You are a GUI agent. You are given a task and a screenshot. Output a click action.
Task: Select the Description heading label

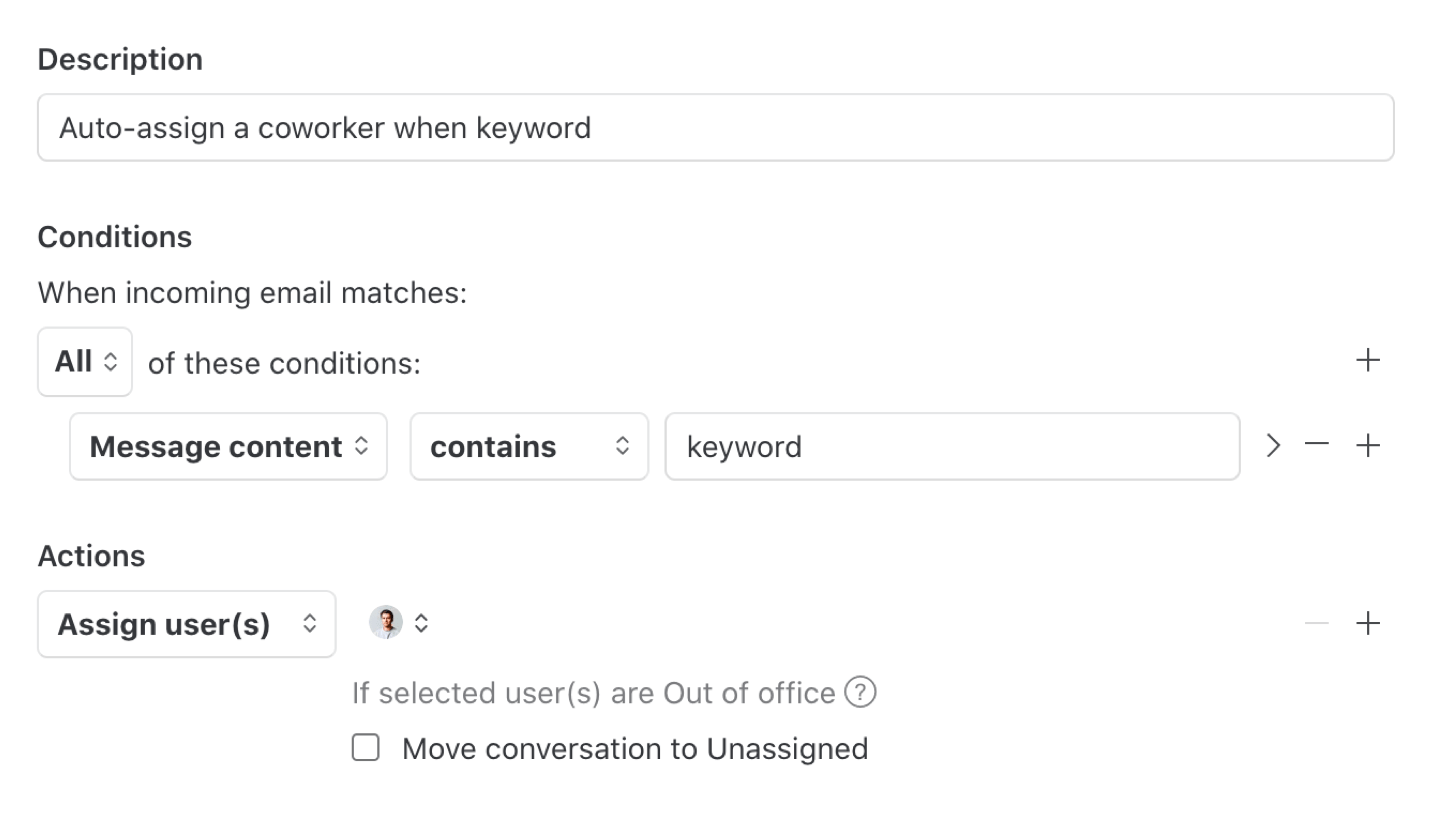pyautogui.click(x=119, y=59)
